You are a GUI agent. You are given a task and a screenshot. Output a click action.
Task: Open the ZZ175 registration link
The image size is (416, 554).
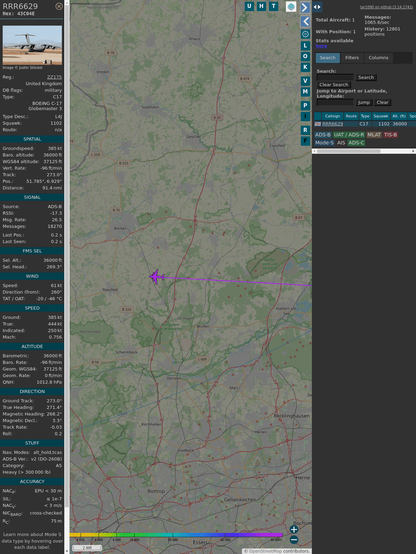click(54, 77)
